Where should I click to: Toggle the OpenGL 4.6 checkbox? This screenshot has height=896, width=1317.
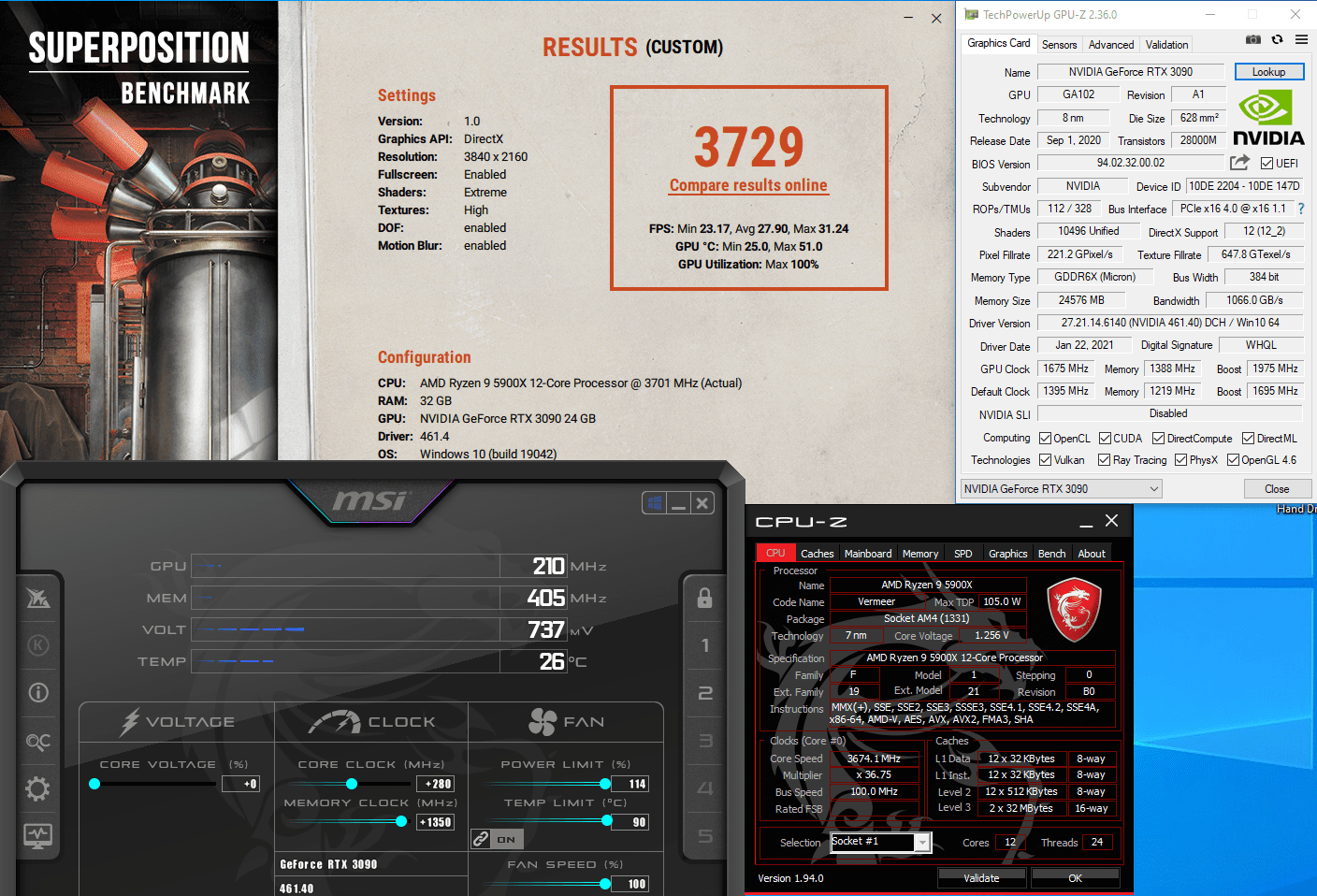click(x=1233, y=459)
